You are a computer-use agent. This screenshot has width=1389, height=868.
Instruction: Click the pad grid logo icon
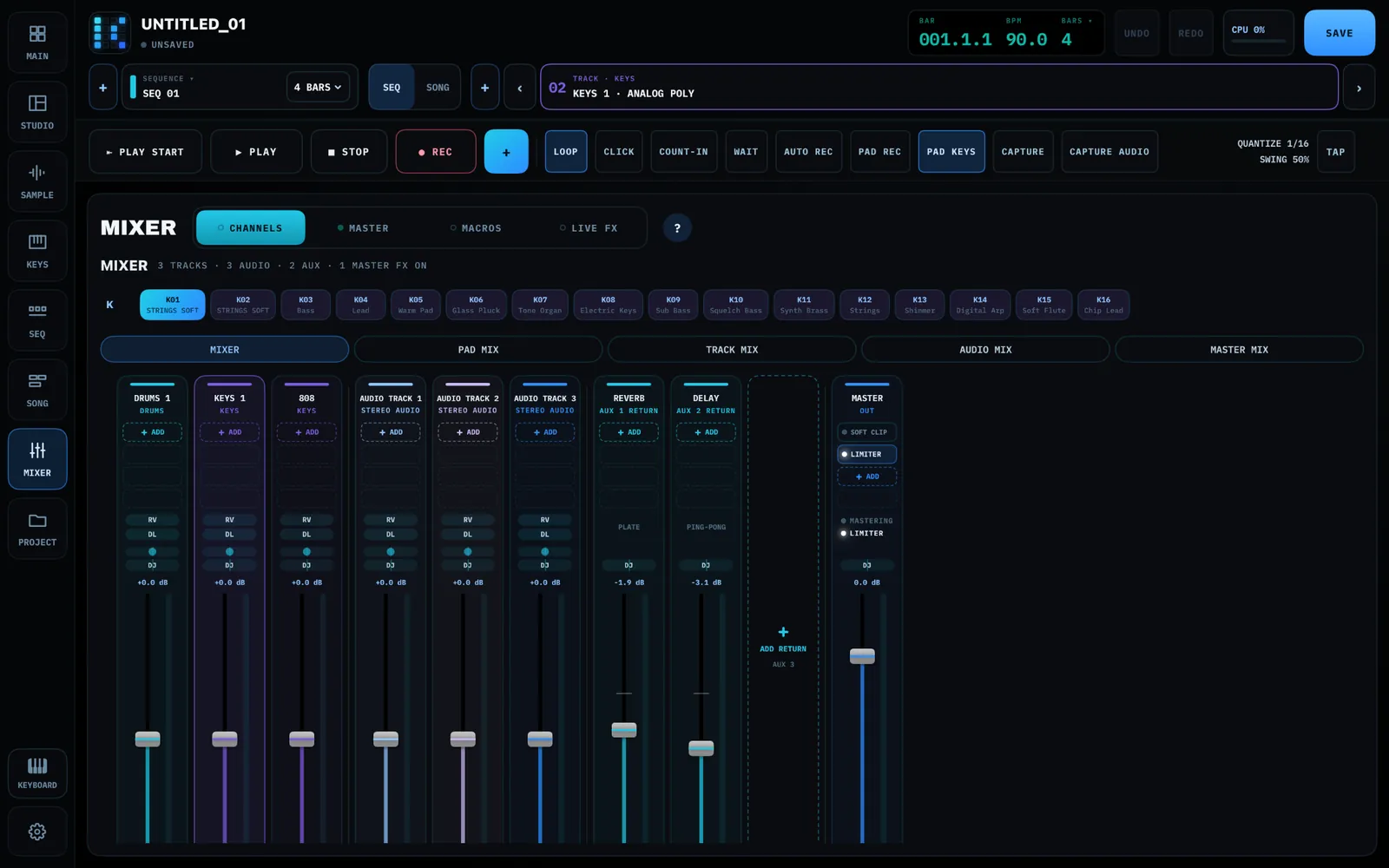(110, 33)
